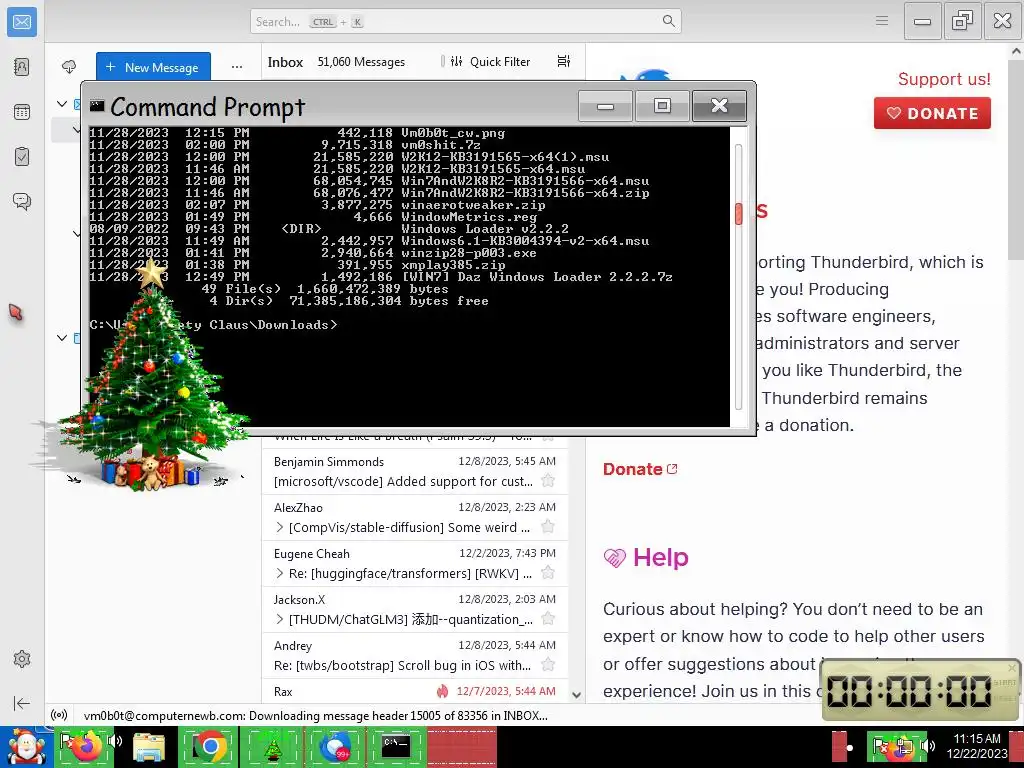Expand the THUDM/ChatGLM3 thread

click(280, 619)
